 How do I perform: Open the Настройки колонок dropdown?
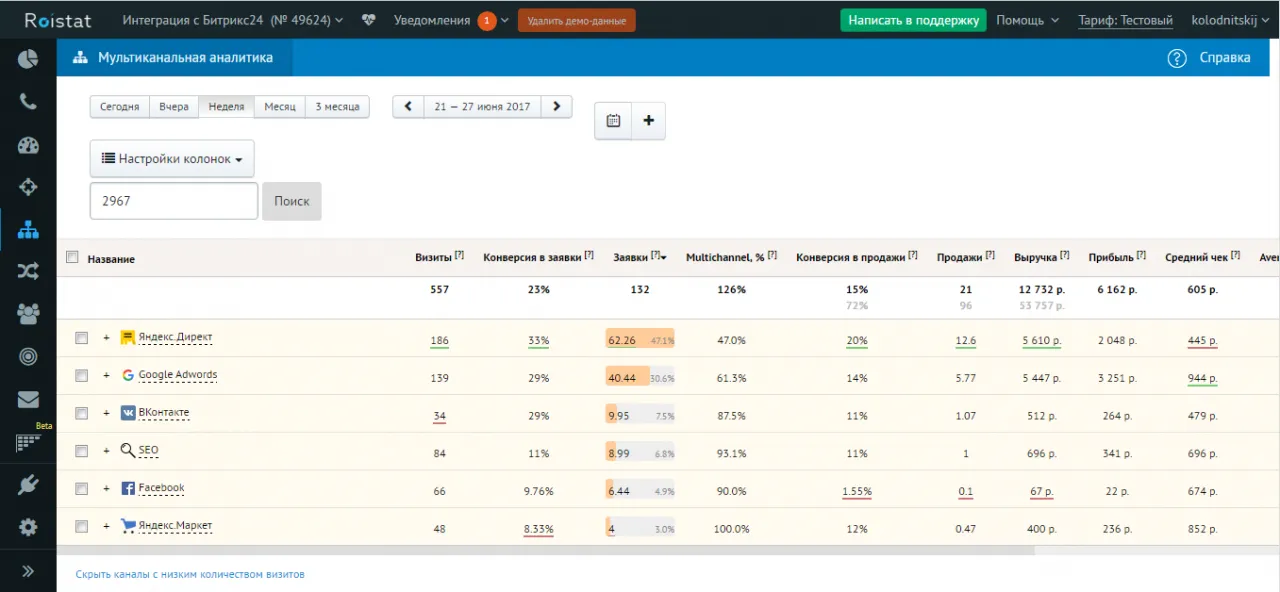click(172, 159)
